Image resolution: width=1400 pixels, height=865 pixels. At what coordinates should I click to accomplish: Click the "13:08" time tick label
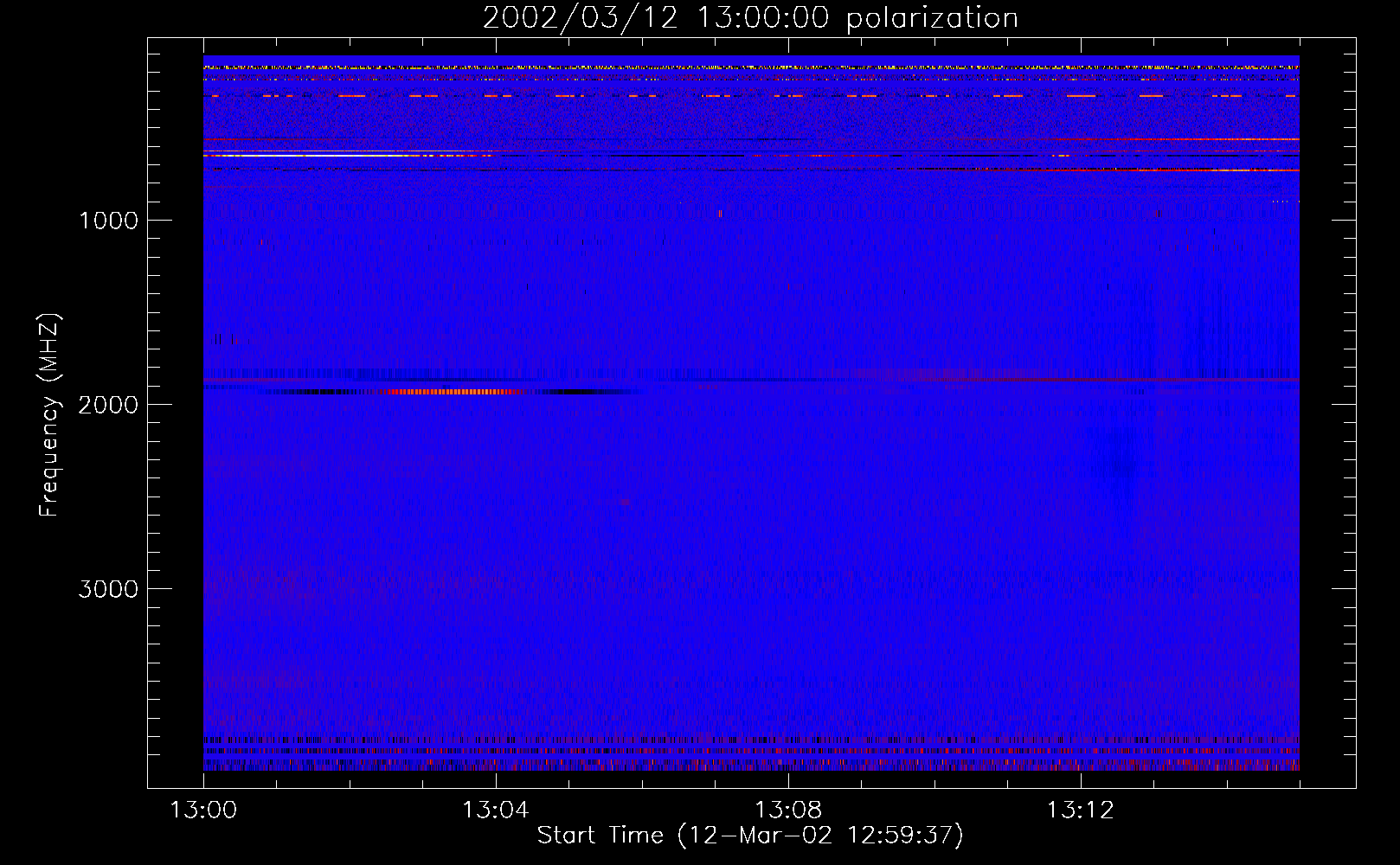click(x=788, y=811)
